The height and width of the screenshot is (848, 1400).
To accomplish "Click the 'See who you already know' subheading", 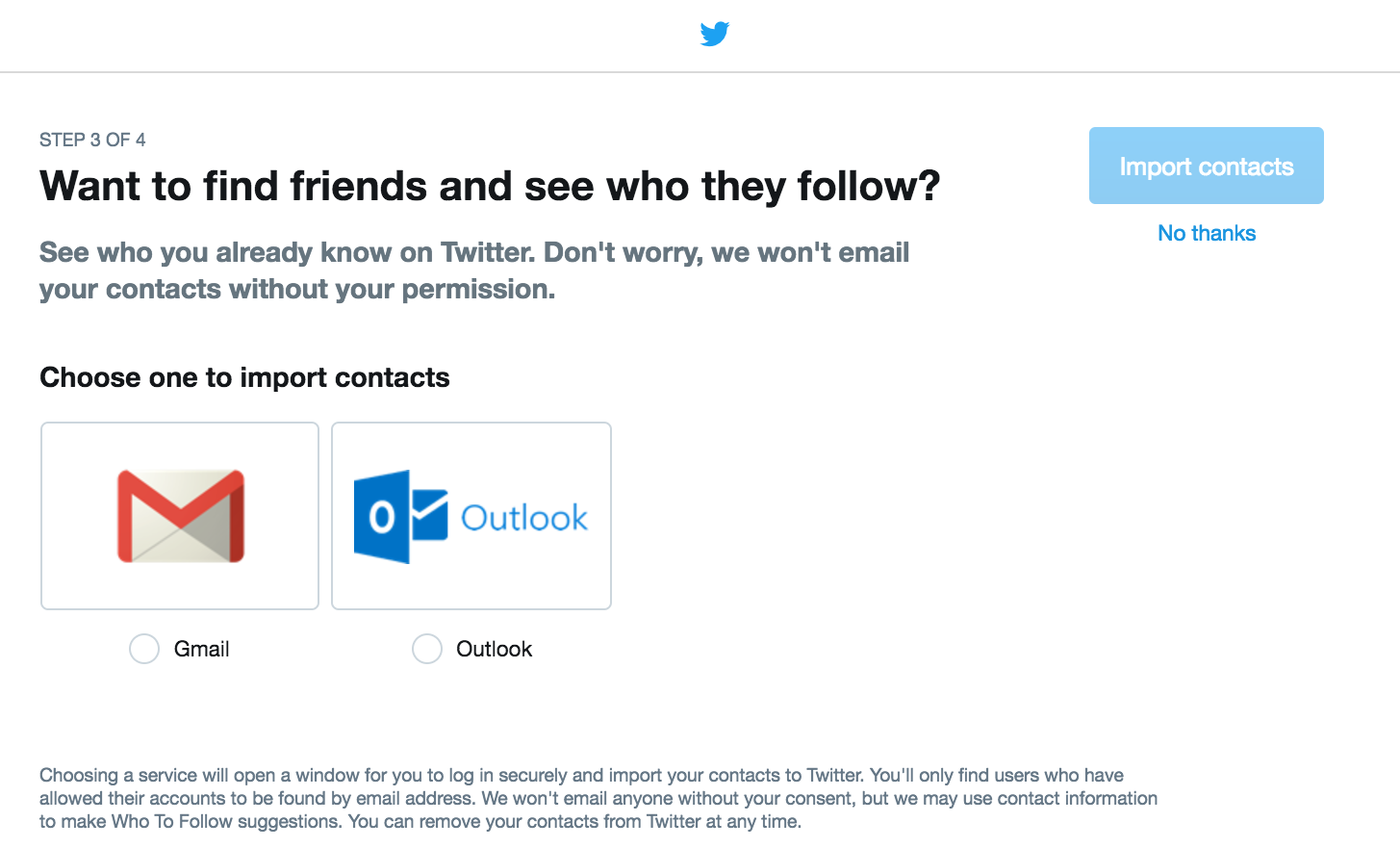I will tap(474, 270).
